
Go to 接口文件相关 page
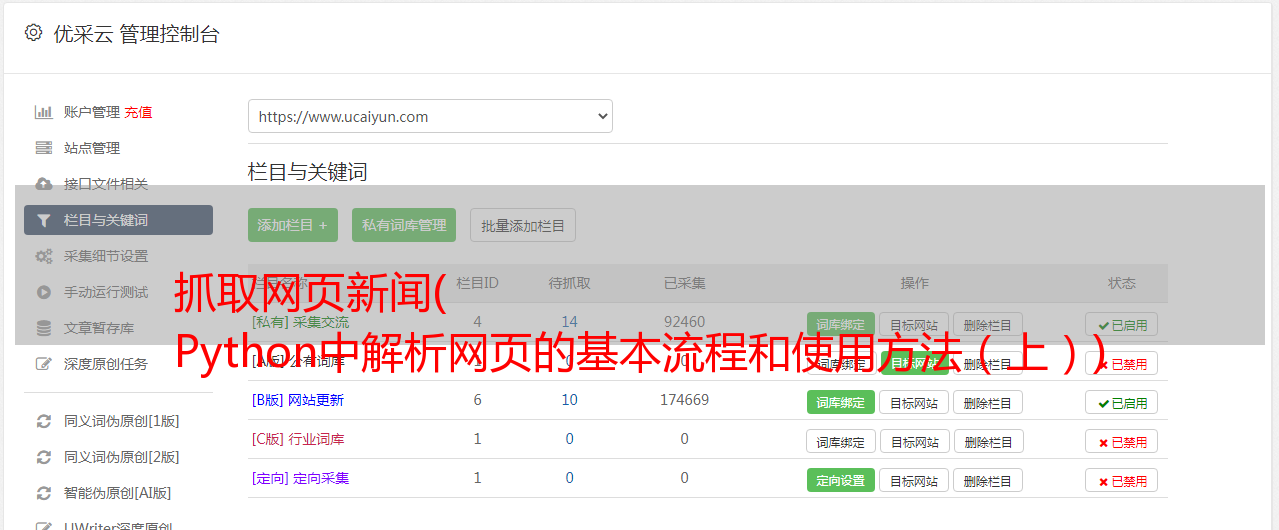(106, 184)
